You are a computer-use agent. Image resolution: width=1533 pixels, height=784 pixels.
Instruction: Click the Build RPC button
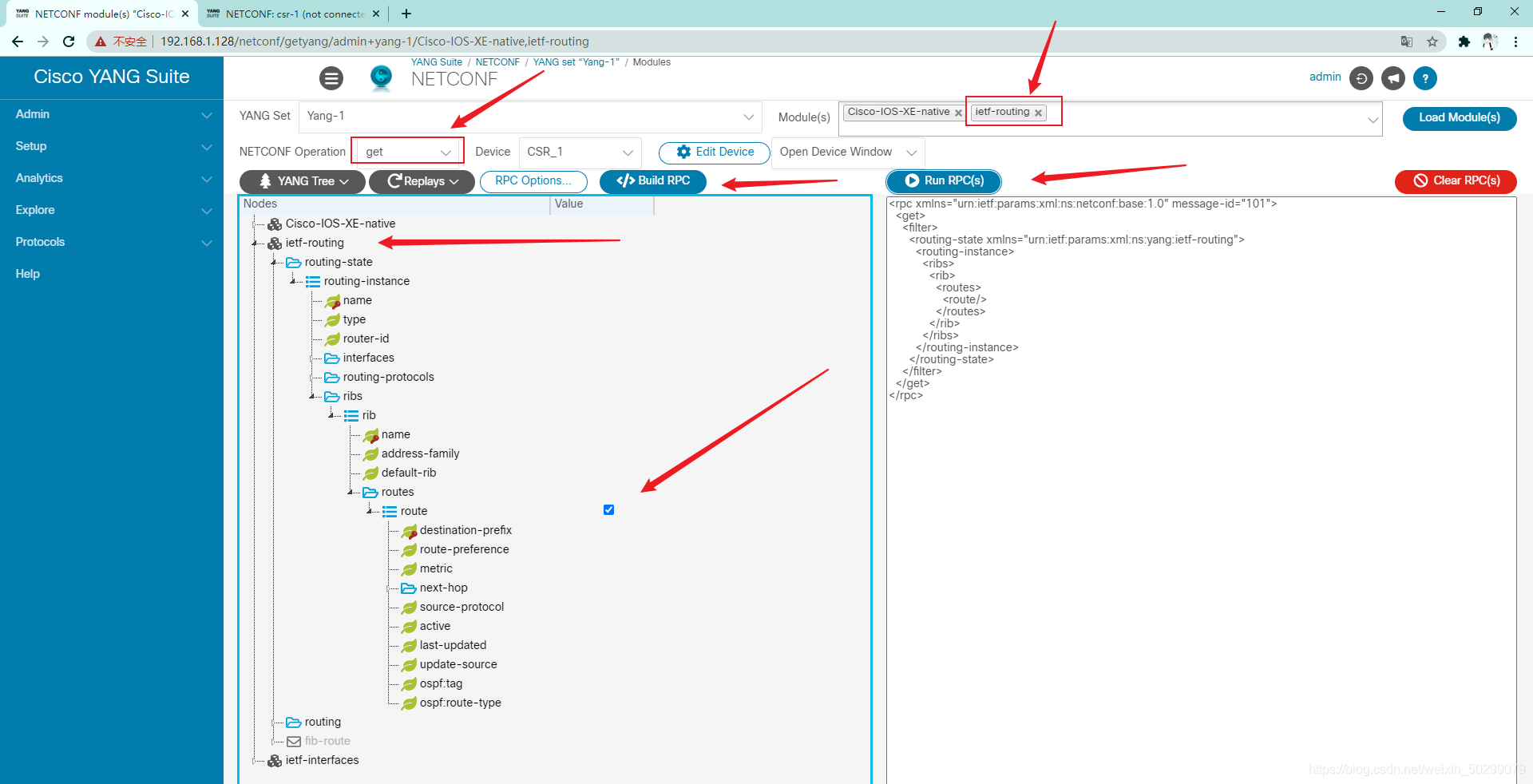[653, 181]
